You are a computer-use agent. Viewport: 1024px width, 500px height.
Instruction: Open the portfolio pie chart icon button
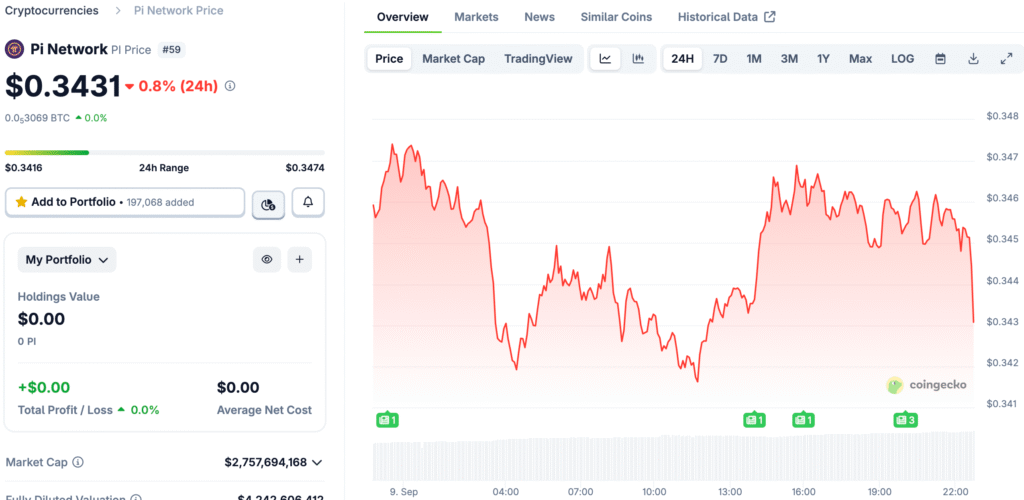(x=268, y=204)
